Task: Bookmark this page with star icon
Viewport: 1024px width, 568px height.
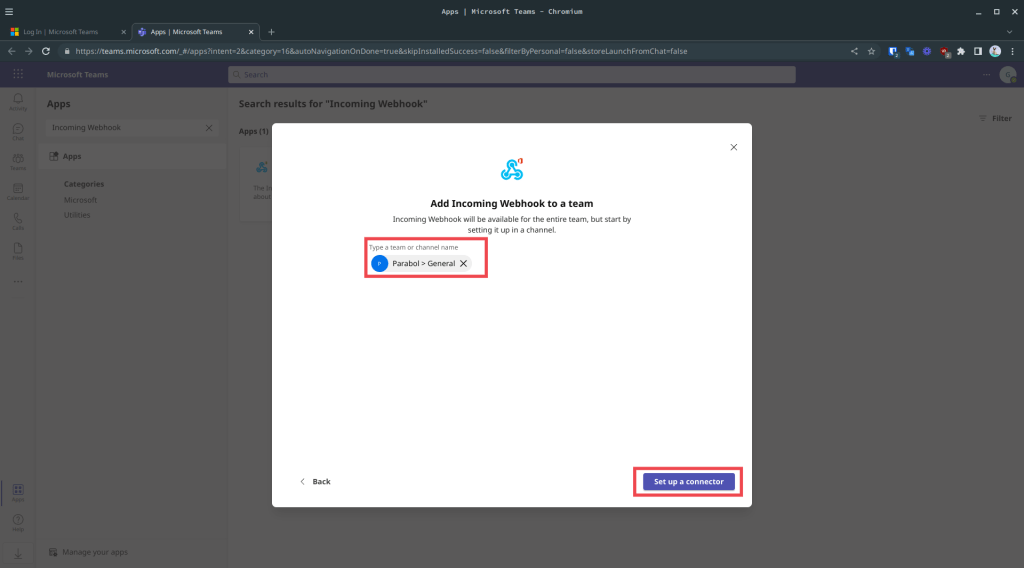Action: pyautogui.click(x=871, y=51)
